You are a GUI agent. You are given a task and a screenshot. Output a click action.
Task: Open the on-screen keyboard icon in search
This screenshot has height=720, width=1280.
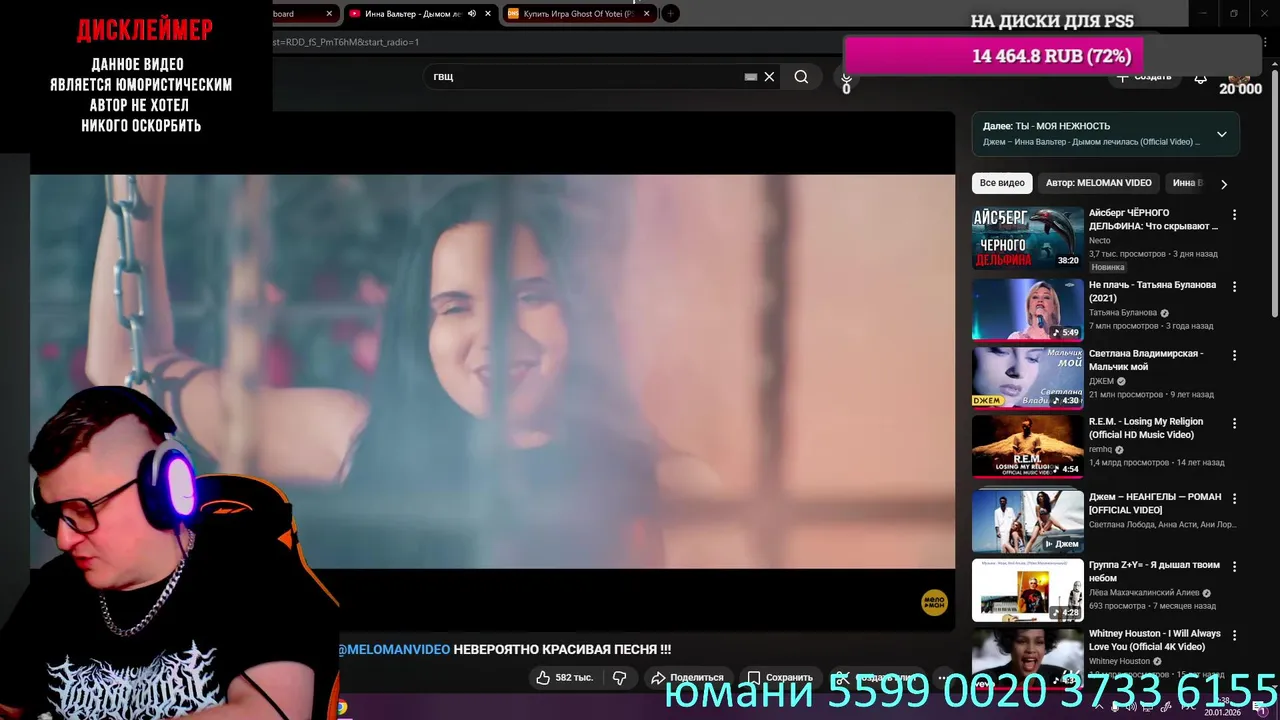pyautogui.click(x=751, y=77)
